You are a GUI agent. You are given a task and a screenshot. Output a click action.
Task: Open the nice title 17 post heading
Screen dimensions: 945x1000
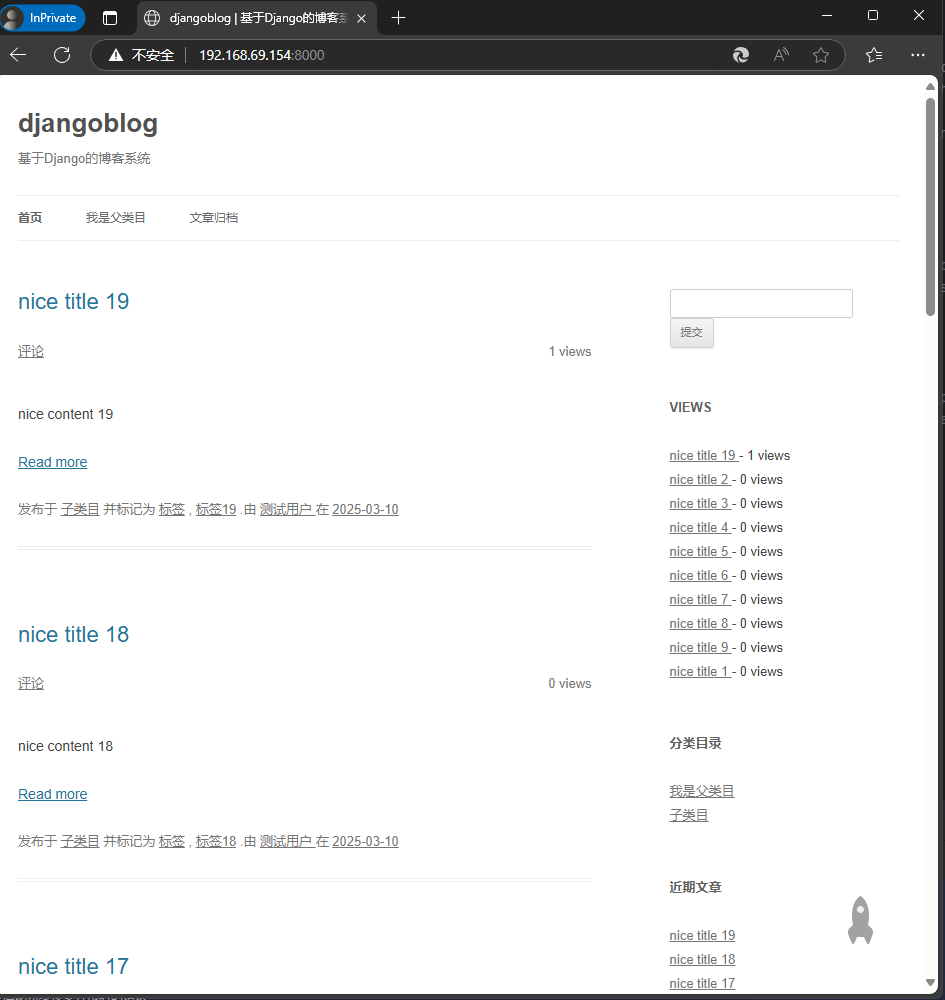pyautogui.click(x=73, y=966)
